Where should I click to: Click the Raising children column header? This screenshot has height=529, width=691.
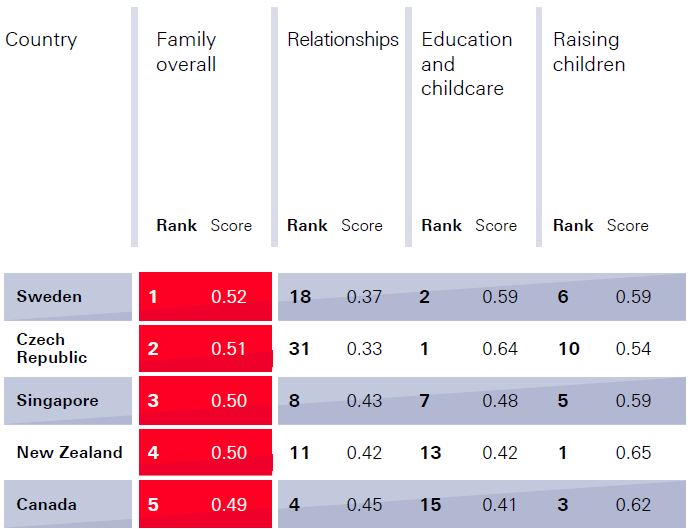pos(589,52)
